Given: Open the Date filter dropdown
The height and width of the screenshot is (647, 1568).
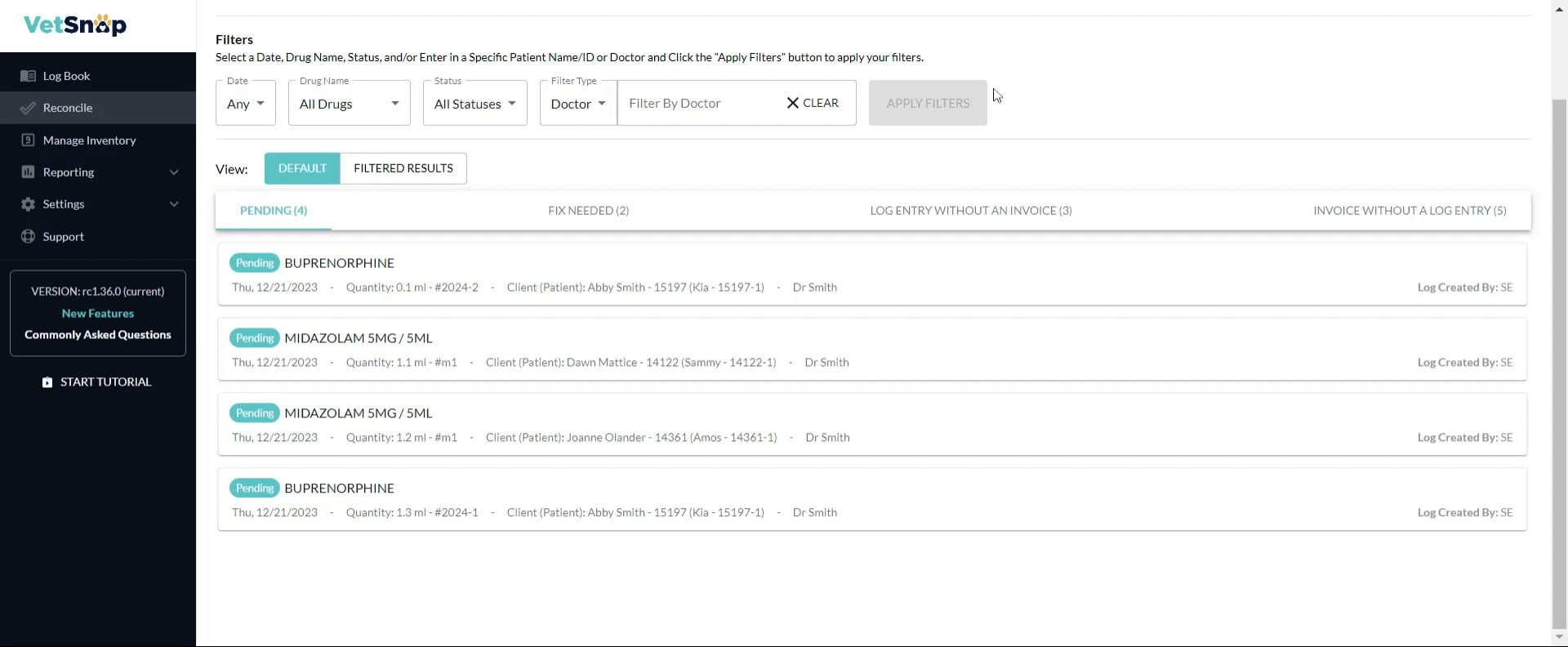Looking at the screenshot, I should [x=246, y=104].
